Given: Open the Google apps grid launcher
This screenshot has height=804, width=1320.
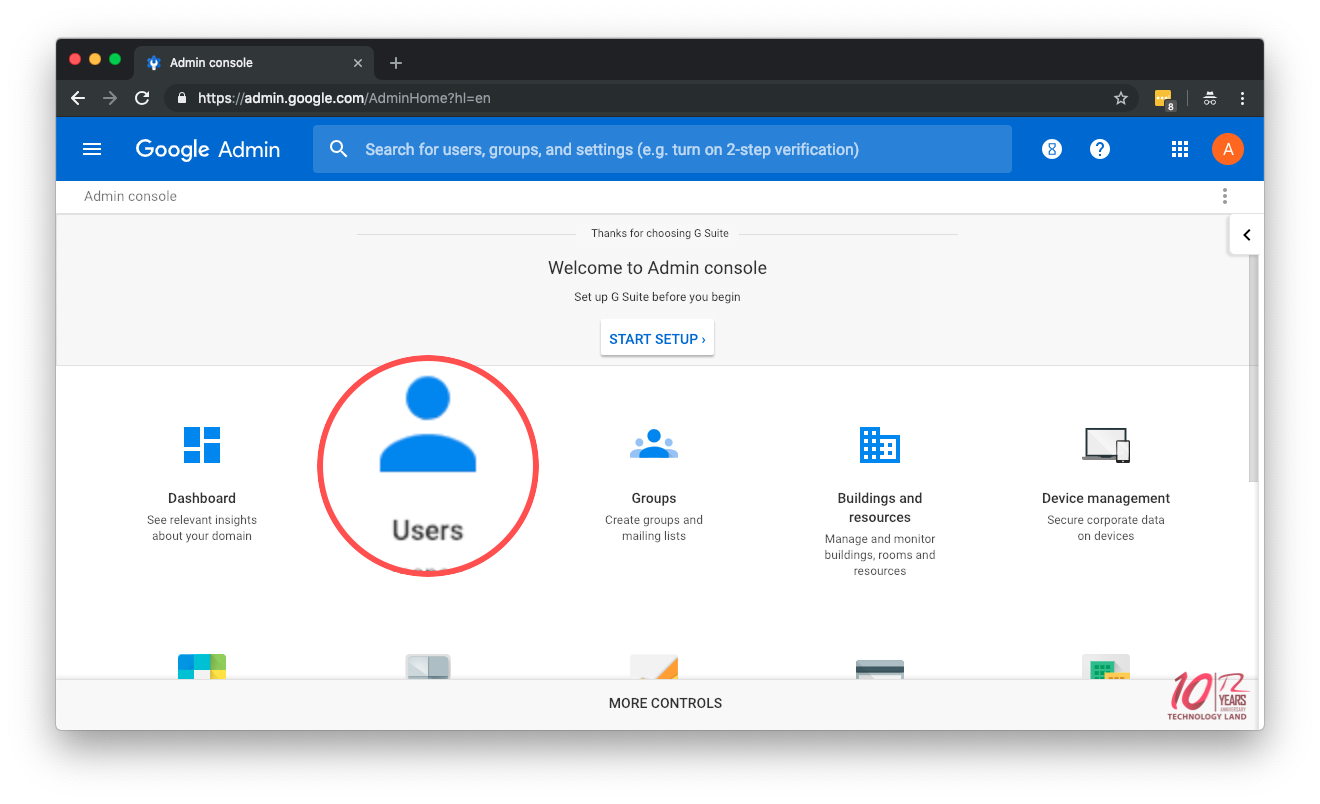Looking at the screenshot, I should (x=1180, y=149).
